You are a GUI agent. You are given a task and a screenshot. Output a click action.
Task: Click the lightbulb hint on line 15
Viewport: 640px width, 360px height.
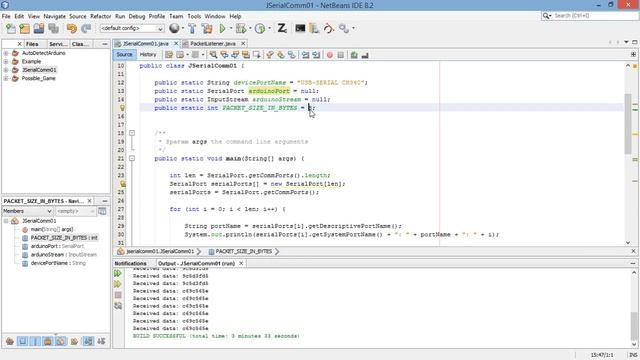122,108
